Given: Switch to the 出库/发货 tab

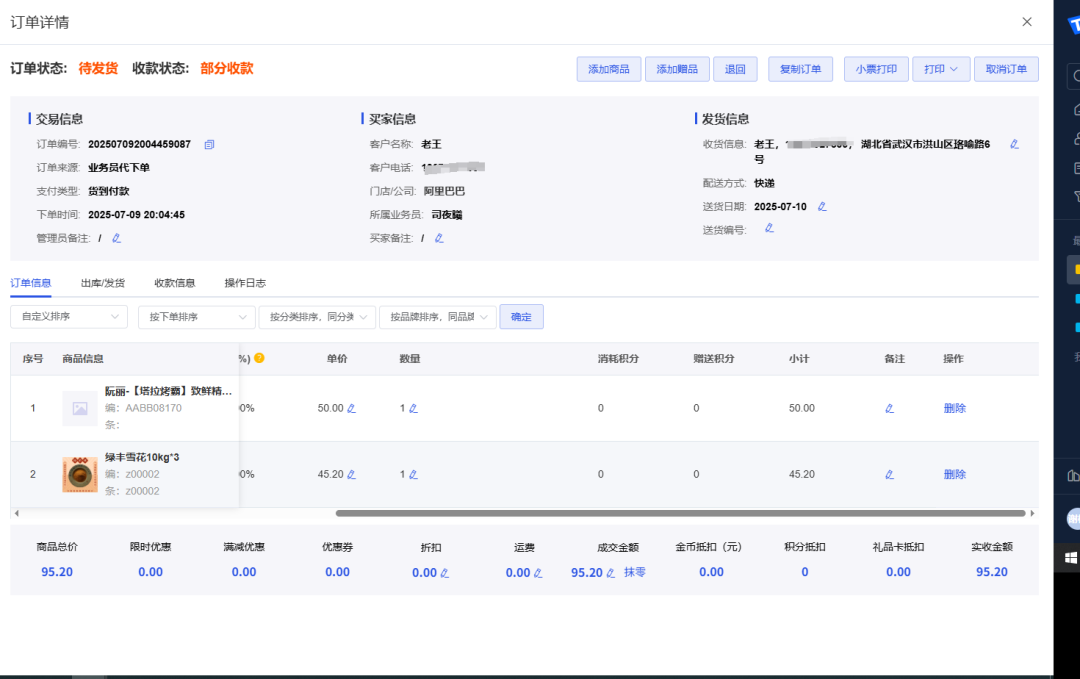Looking at the screenshot, I should click(105, 283).
